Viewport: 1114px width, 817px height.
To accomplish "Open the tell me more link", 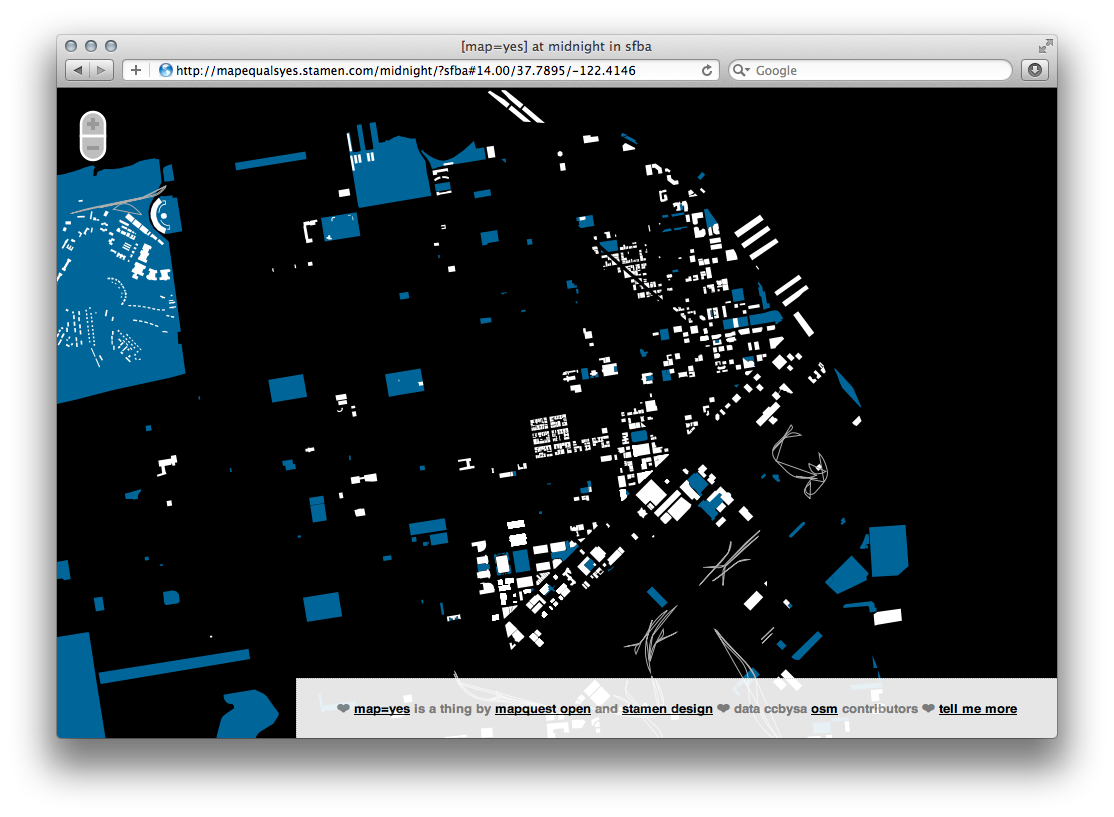I will [x=977, y=708].
